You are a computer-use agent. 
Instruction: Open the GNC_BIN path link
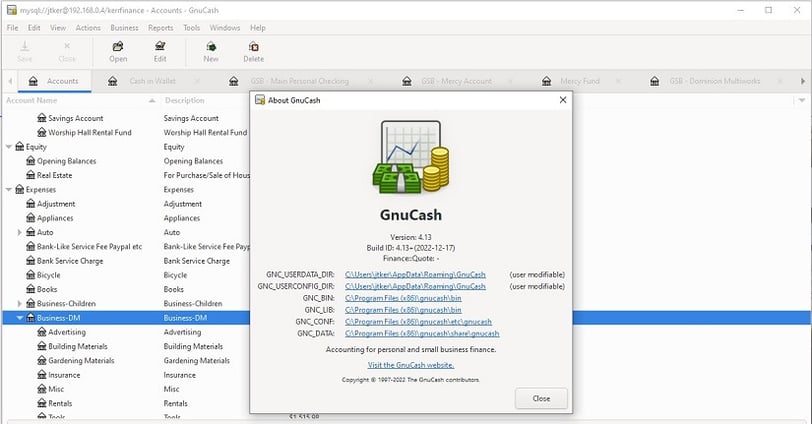pyautogui.click(x=403, y=298)
